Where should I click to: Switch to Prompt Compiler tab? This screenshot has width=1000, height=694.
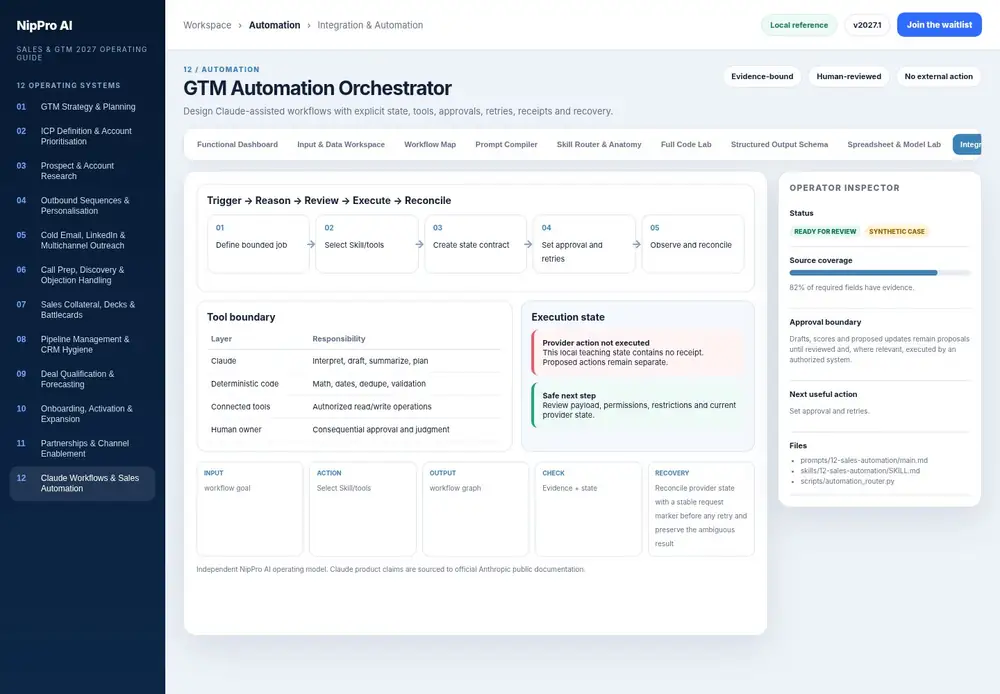[x=506, y=145]
